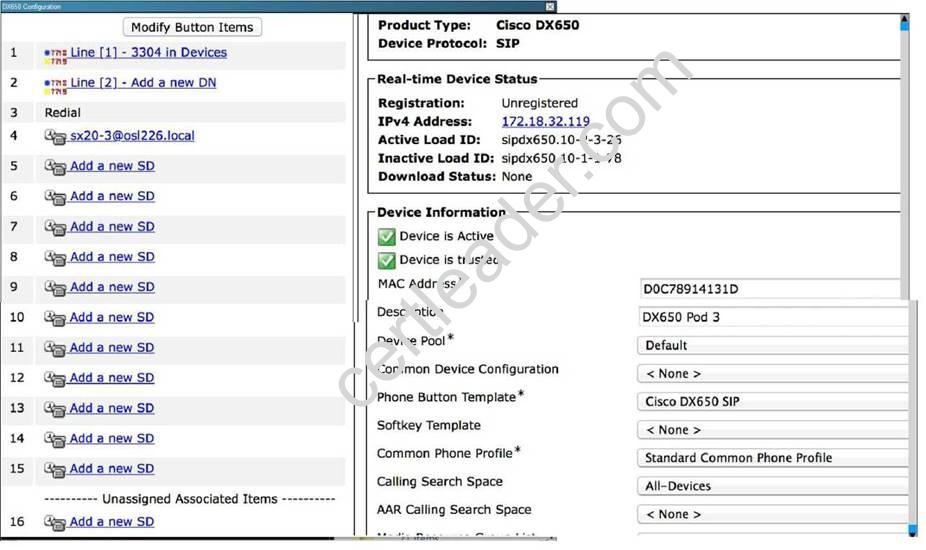Click the speed dial icon in row 6

[55, 197]
